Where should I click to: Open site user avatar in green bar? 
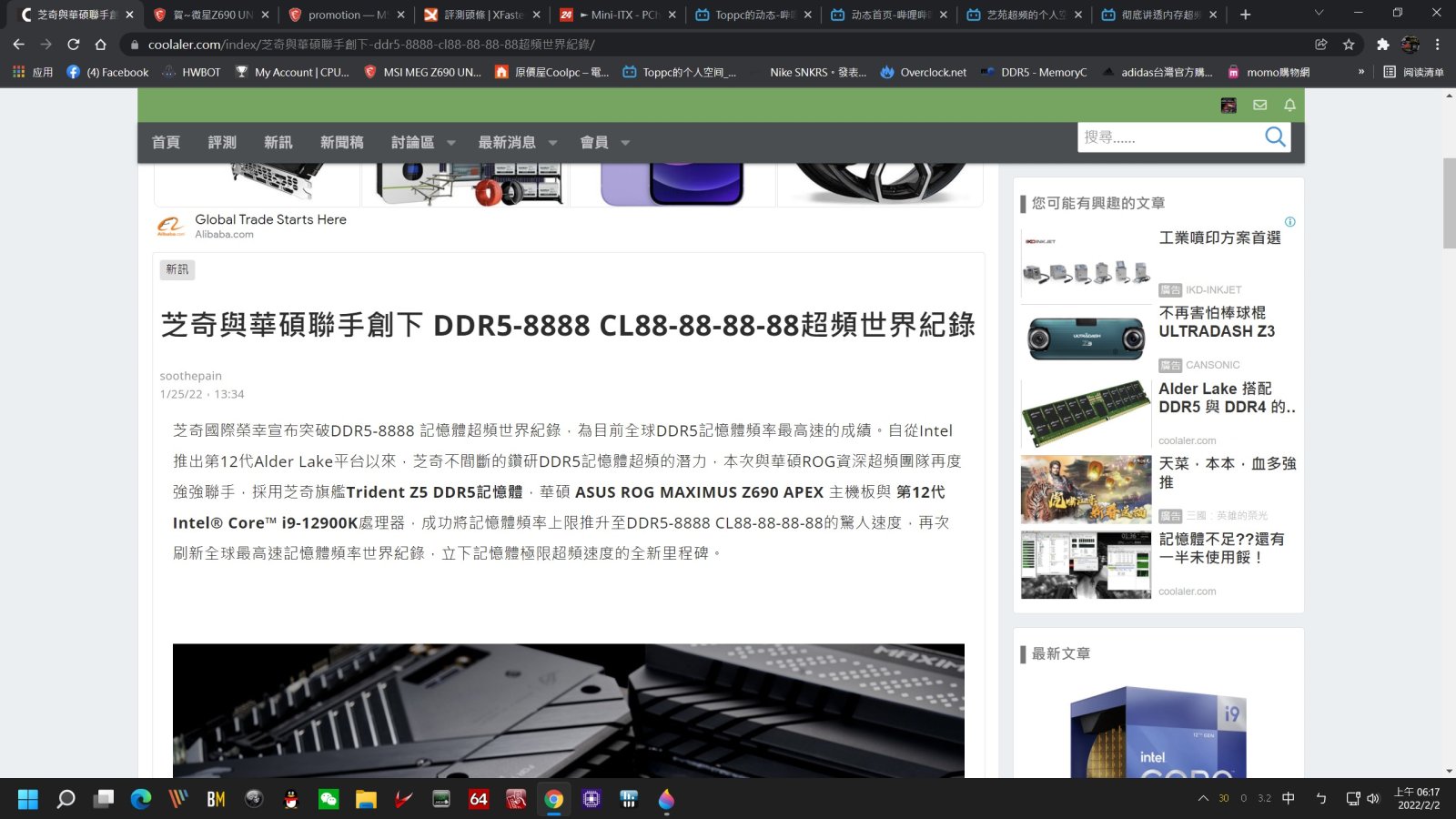click(1228, 106)
